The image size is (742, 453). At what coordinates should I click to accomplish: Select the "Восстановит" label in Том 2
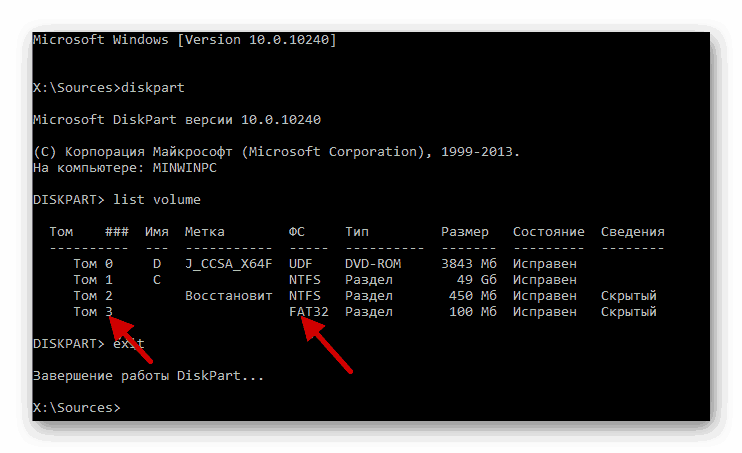click(229, 296)
